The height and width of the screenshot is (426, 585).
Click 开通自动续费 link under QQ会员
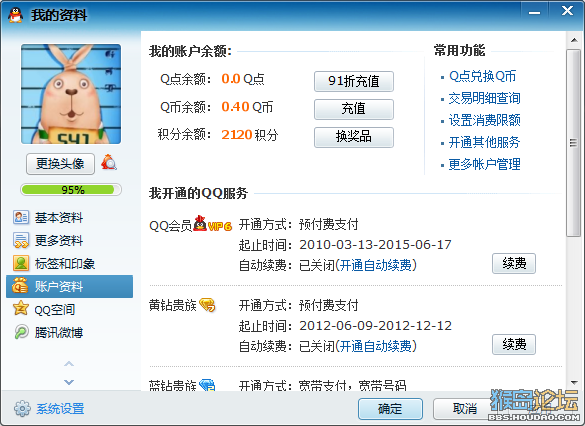point(376,265)
